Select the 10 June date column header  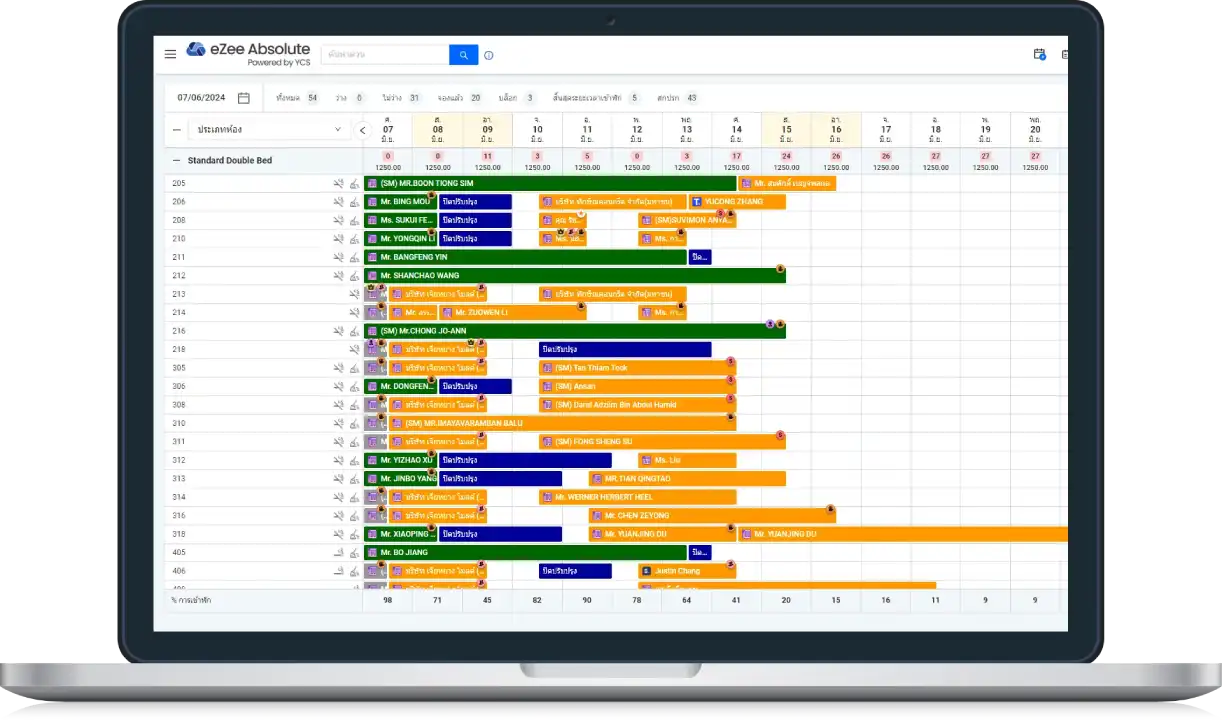point(537,130)
